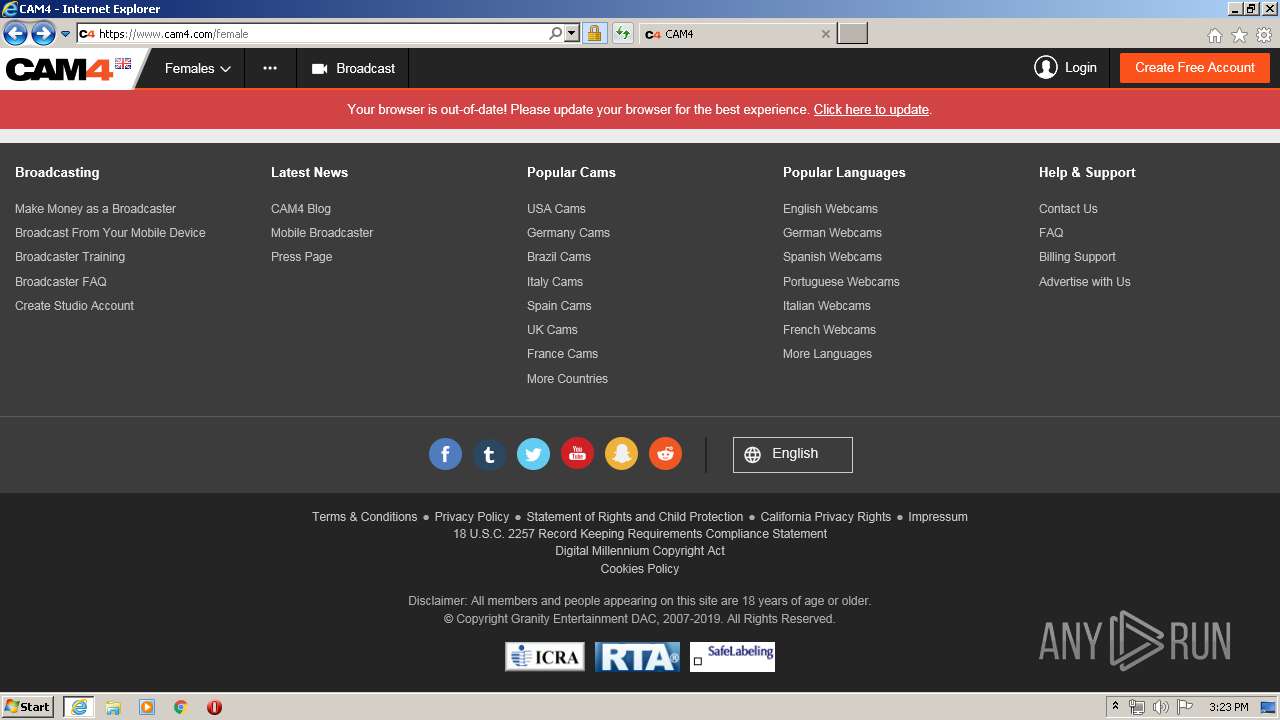Open browser Tools gear icon
Image resolution: width=1280 pixels, height=720 pixels.
[x=1264, y=35]
